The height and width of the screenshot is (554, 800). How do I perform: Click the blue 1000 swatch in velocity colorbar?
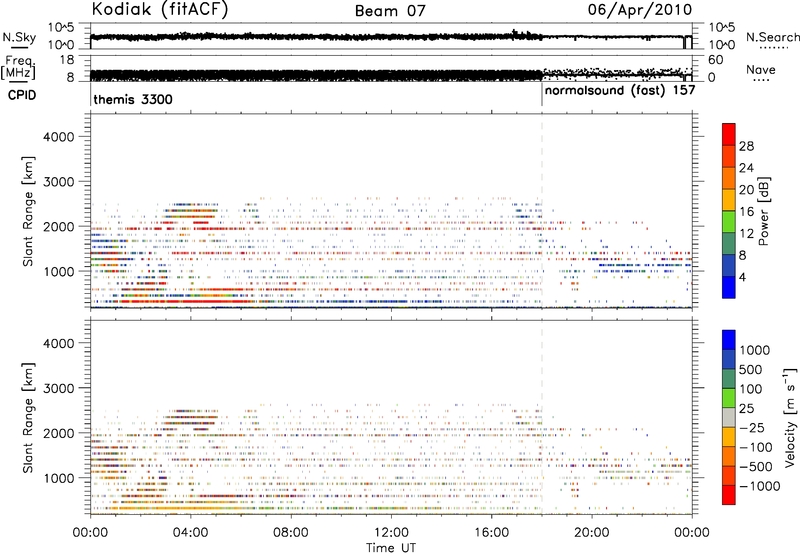(x=729, y=339)
